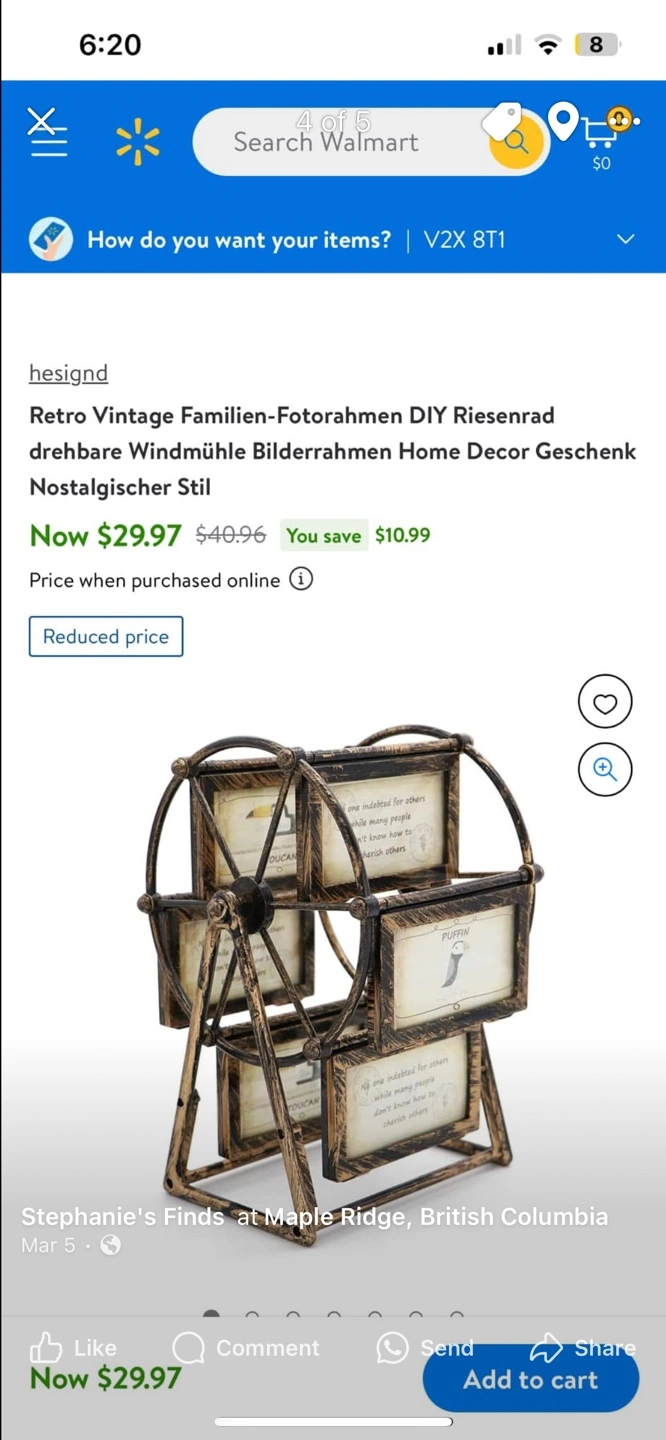Open the hamburger menu icon
Viewport: 666px width, 1440px height.
click(x=48, y=143)
